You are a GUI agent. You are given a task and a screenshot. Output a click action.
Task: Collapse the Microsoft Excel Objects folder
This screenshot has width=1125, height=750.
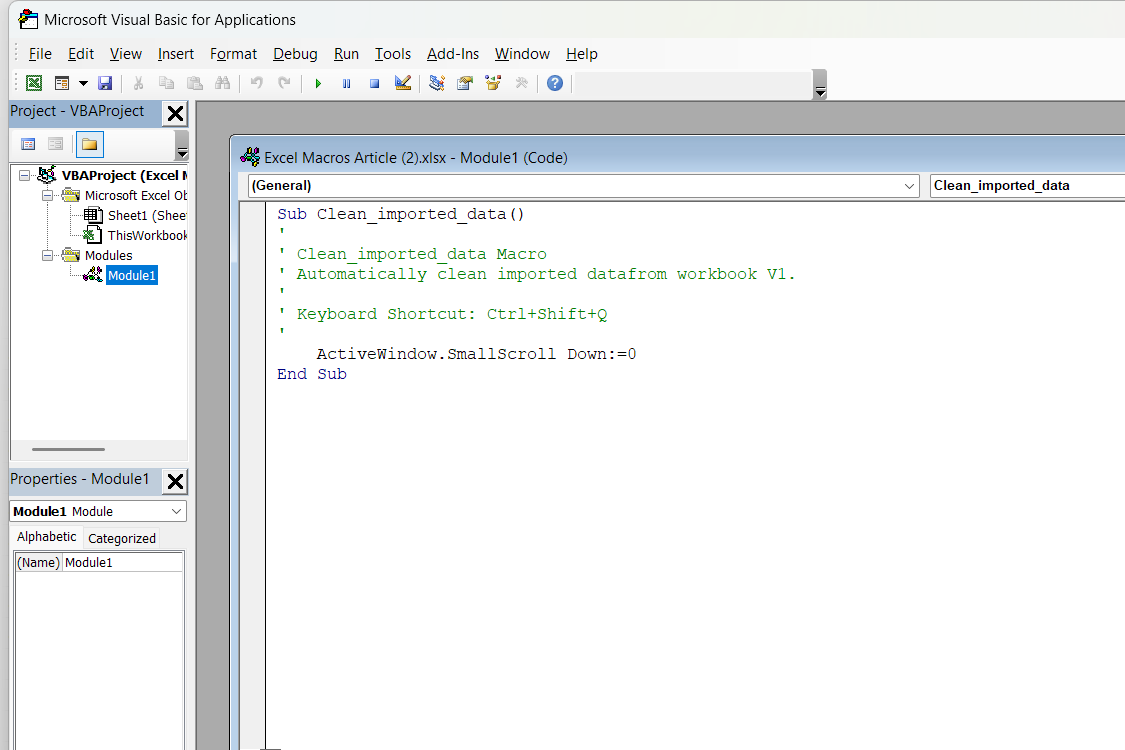pos(47,195)
